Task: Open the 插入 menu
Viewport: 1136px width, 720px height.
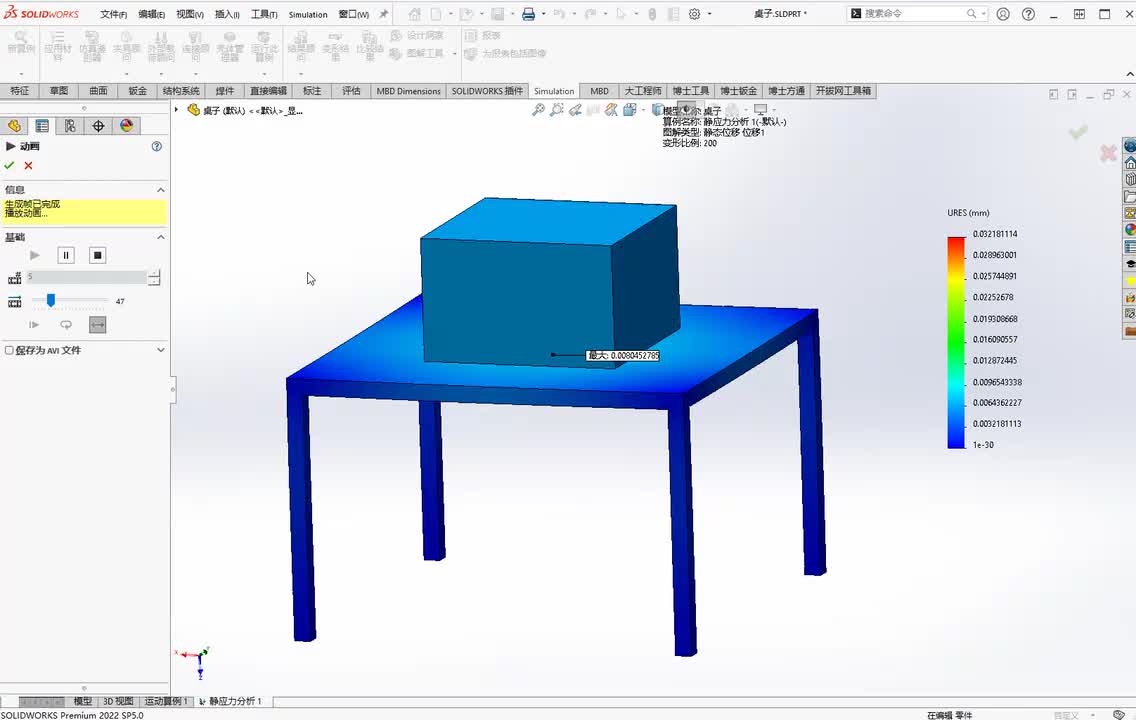Action: coord(227,14)
